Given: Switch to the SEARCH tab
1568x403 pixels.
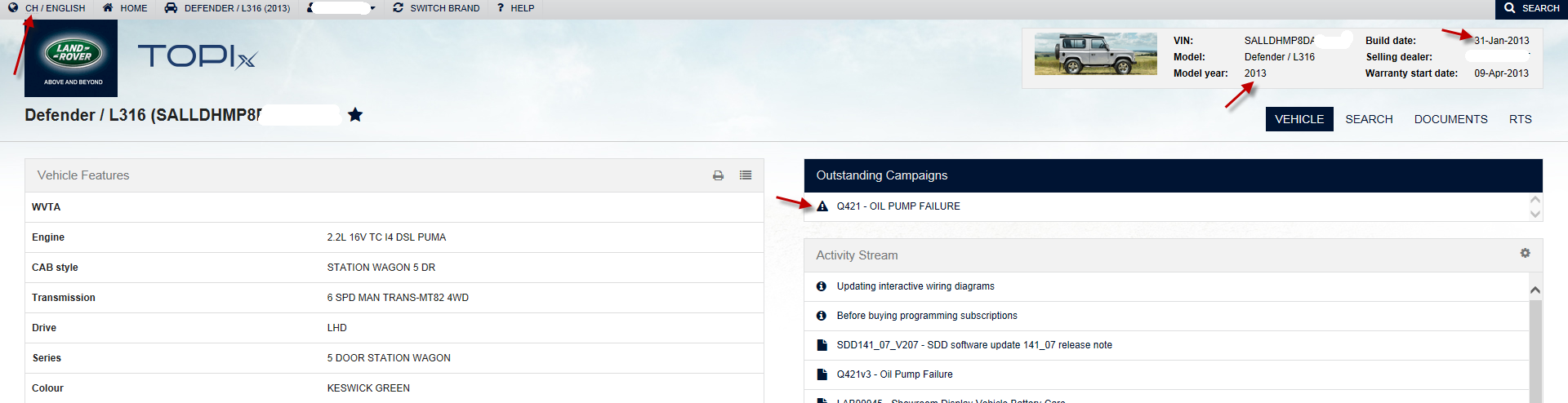Looking at the screenshot, I should [1369, 119].
